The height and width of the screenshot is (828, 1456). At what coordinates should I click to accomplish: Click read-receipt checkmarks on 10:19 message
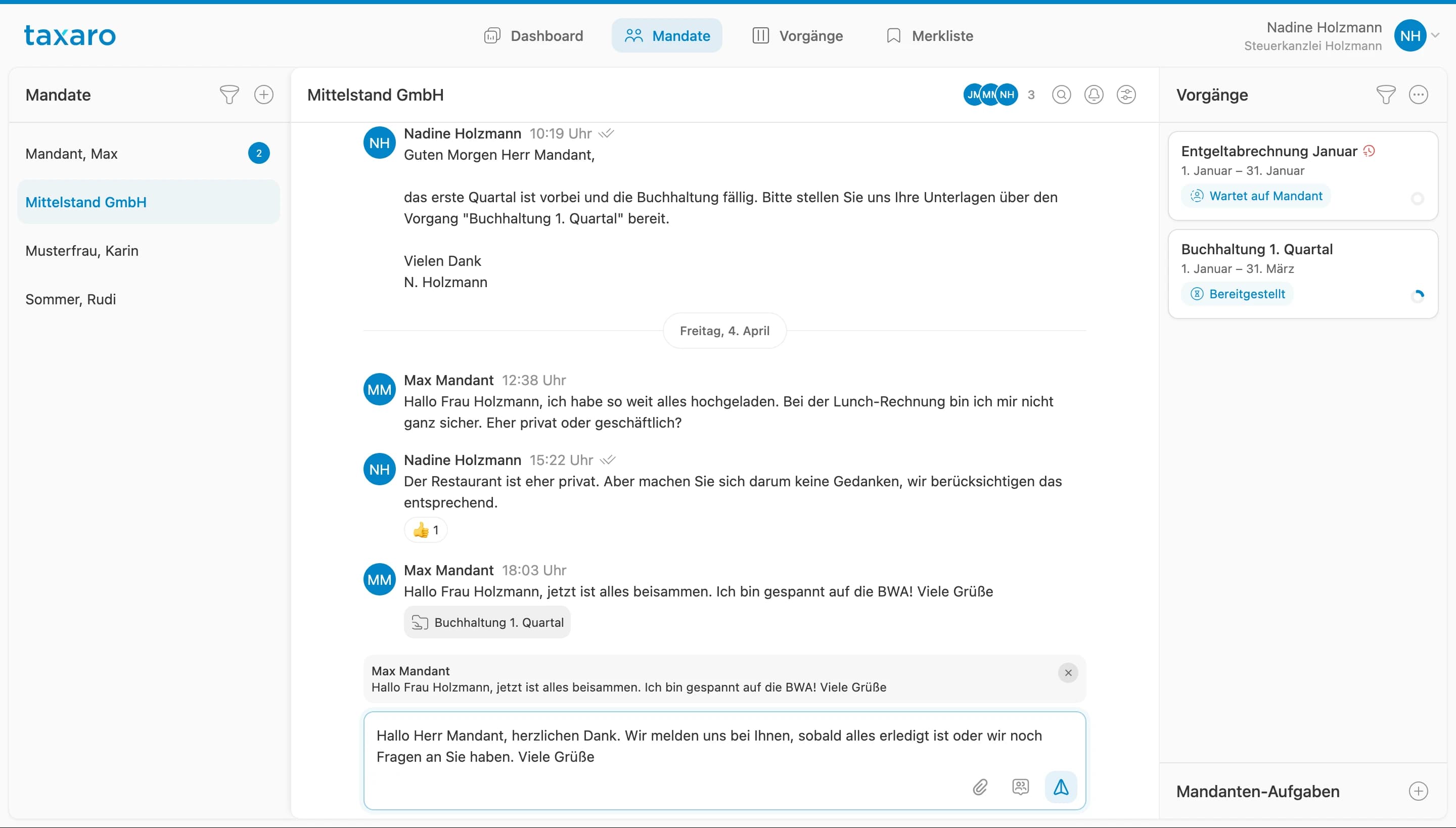[606, 133]
